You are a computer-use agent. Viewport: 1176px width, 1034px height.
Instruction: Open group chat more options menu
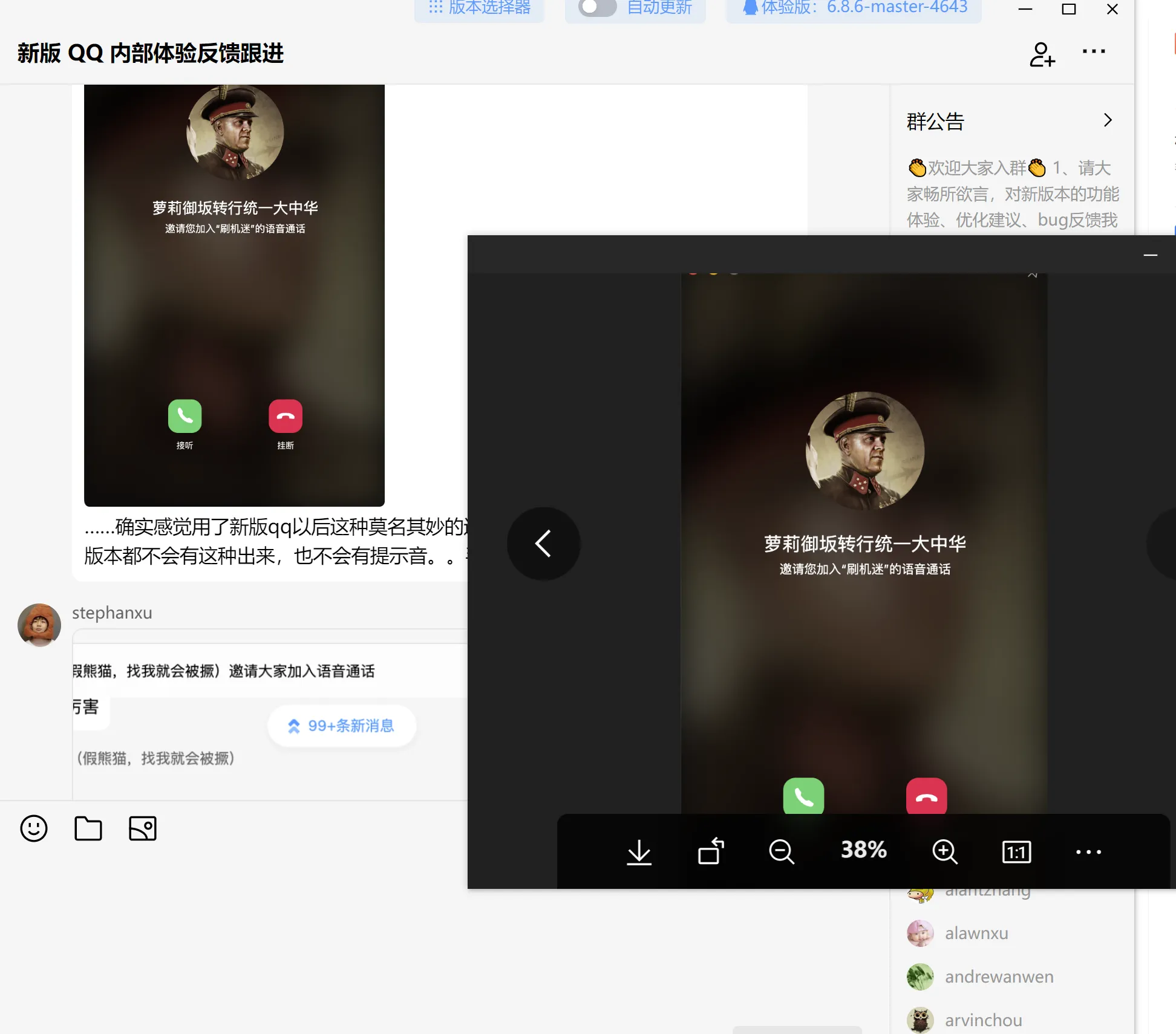(1094, 52)
